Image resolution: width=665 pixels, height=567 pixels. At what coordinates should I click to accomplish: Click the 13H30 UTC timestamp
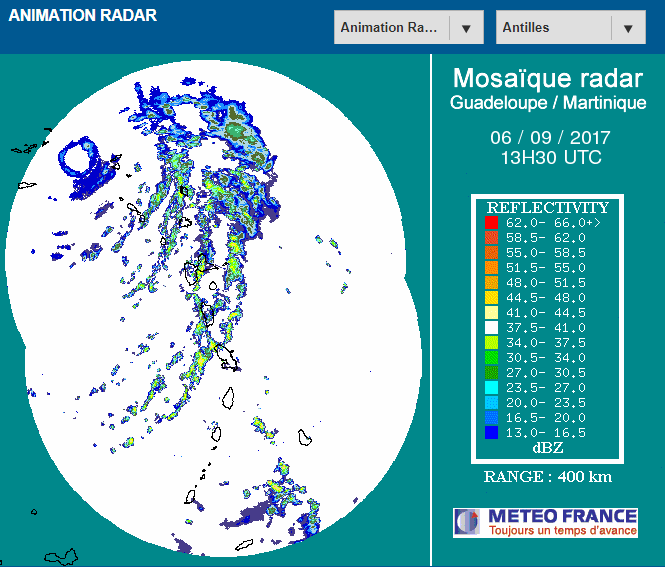[551, 158]
